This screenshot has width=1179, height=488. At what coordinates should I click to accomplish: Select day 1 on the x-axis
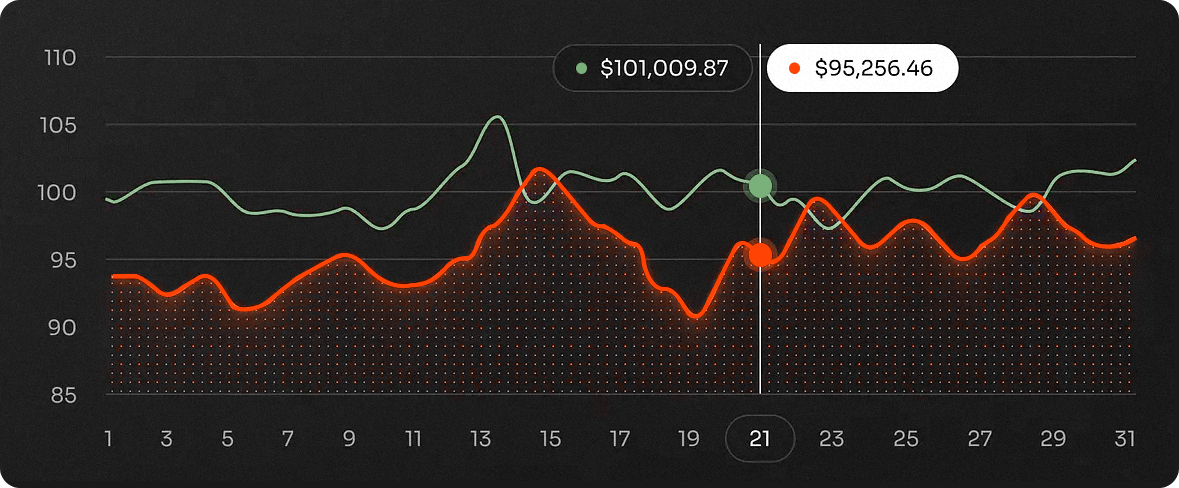[108, 438]
